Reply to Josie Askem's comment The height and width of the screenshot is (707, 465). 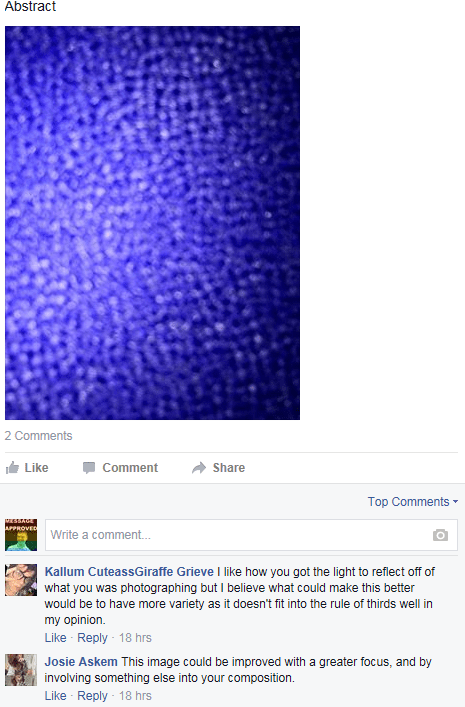(x=92, y=696)
